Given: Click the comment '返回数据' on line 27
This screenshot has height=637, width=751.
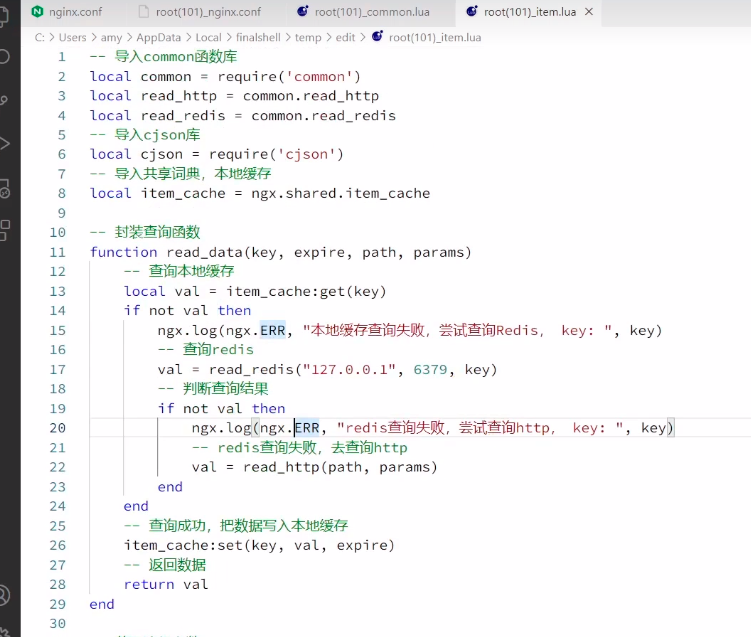Looking at the screenshot, I should click(177, 565).
